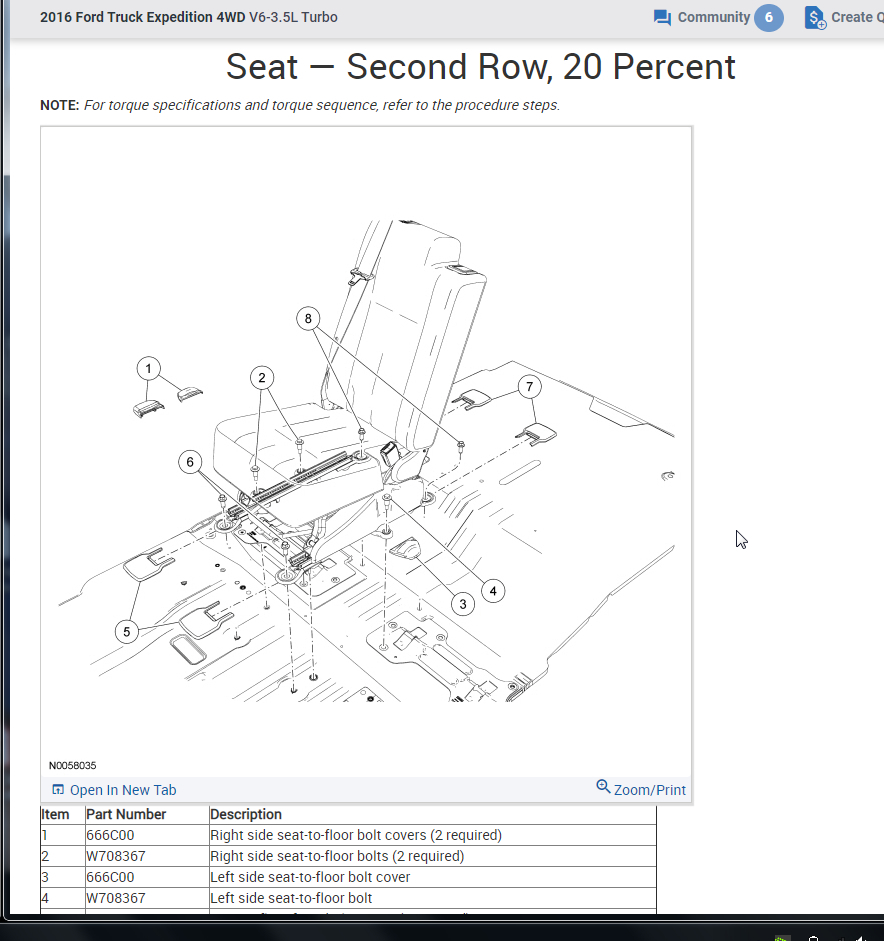
Task: Open the diagram in a new tab link
Action: pos(123,790)
